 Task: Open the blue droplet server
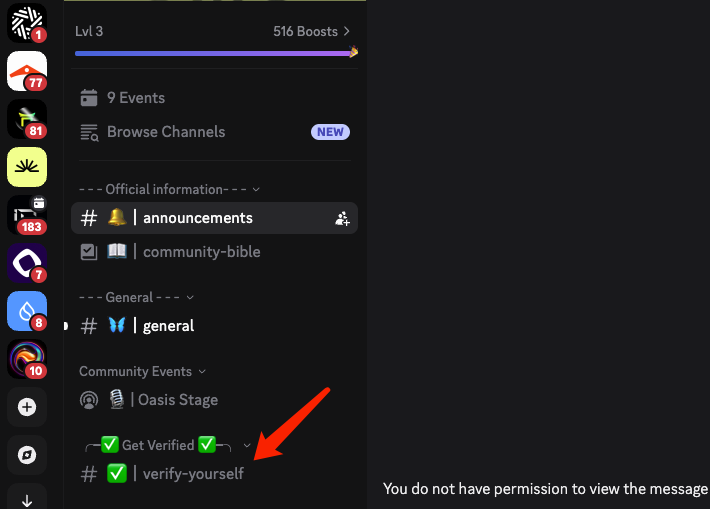coord(27,311)
